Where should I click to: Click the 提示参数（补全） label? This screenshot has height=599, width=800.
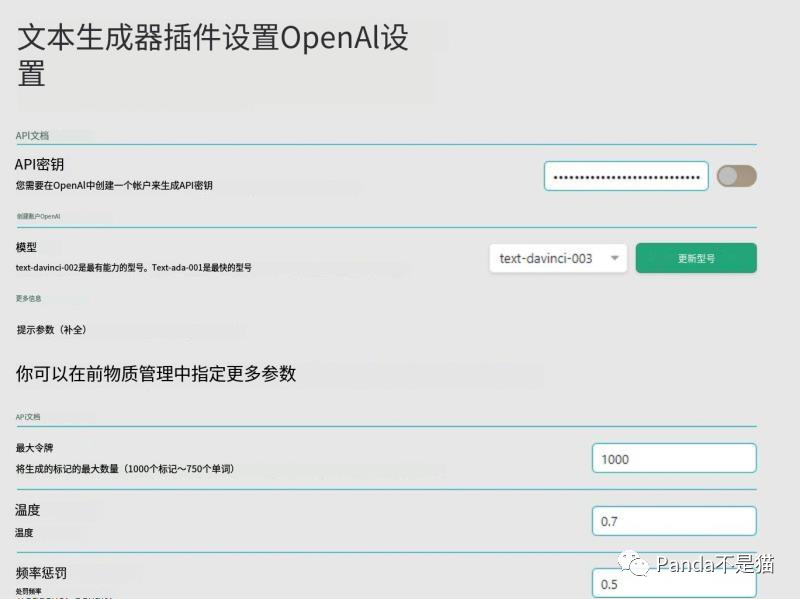point(51,330)
